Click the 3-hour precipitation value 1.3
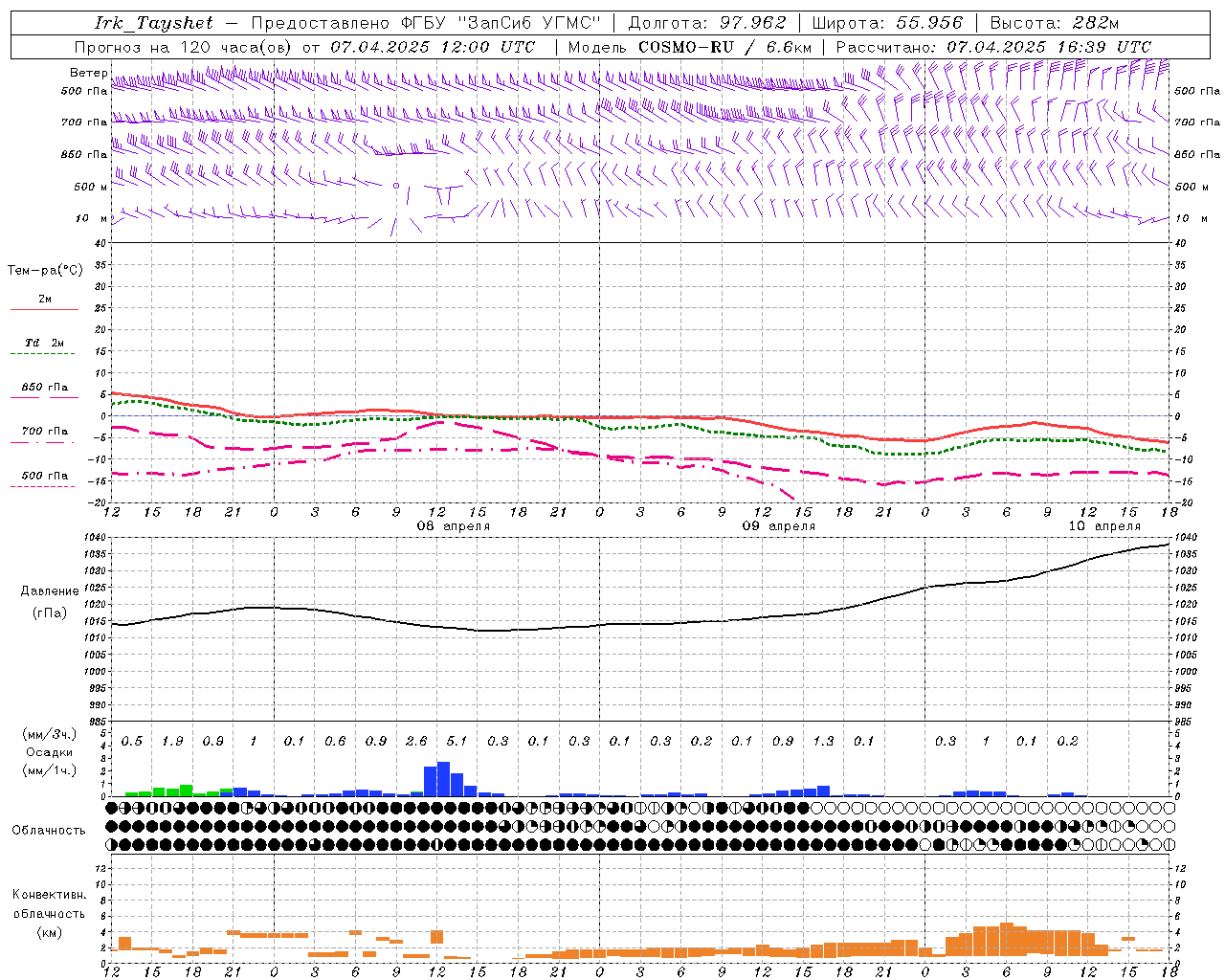Image resolution: width=1225 pixels, height=980 pixels. 823,741
